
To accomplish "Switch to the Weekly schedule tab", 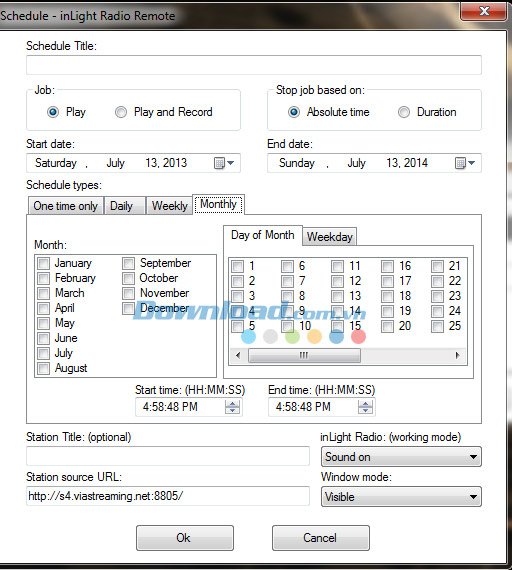I will [x=169, y=206].
